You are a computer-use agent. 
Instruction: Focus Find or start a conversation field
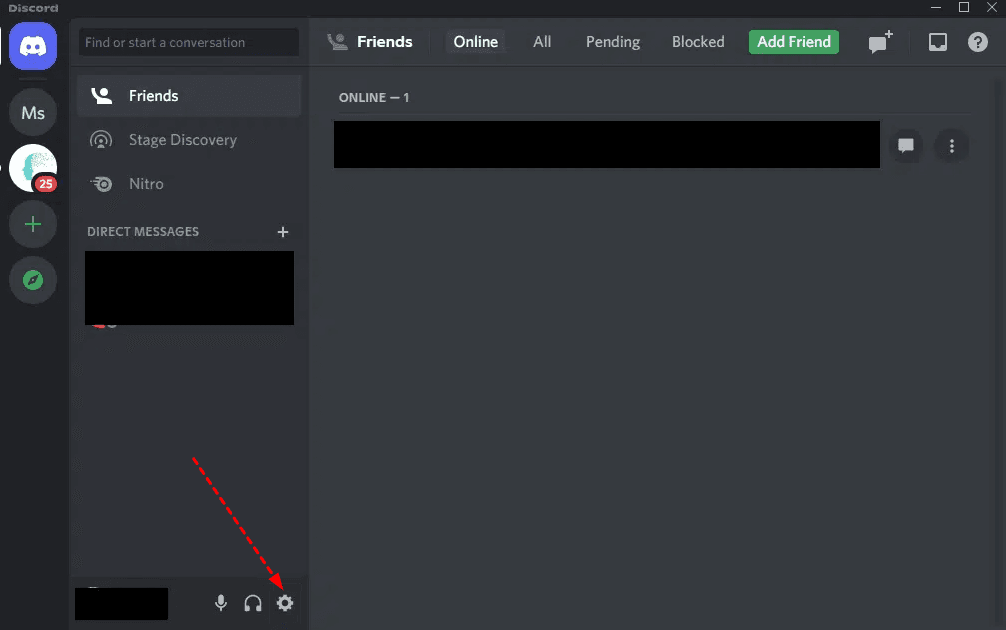tap(189, 42)
